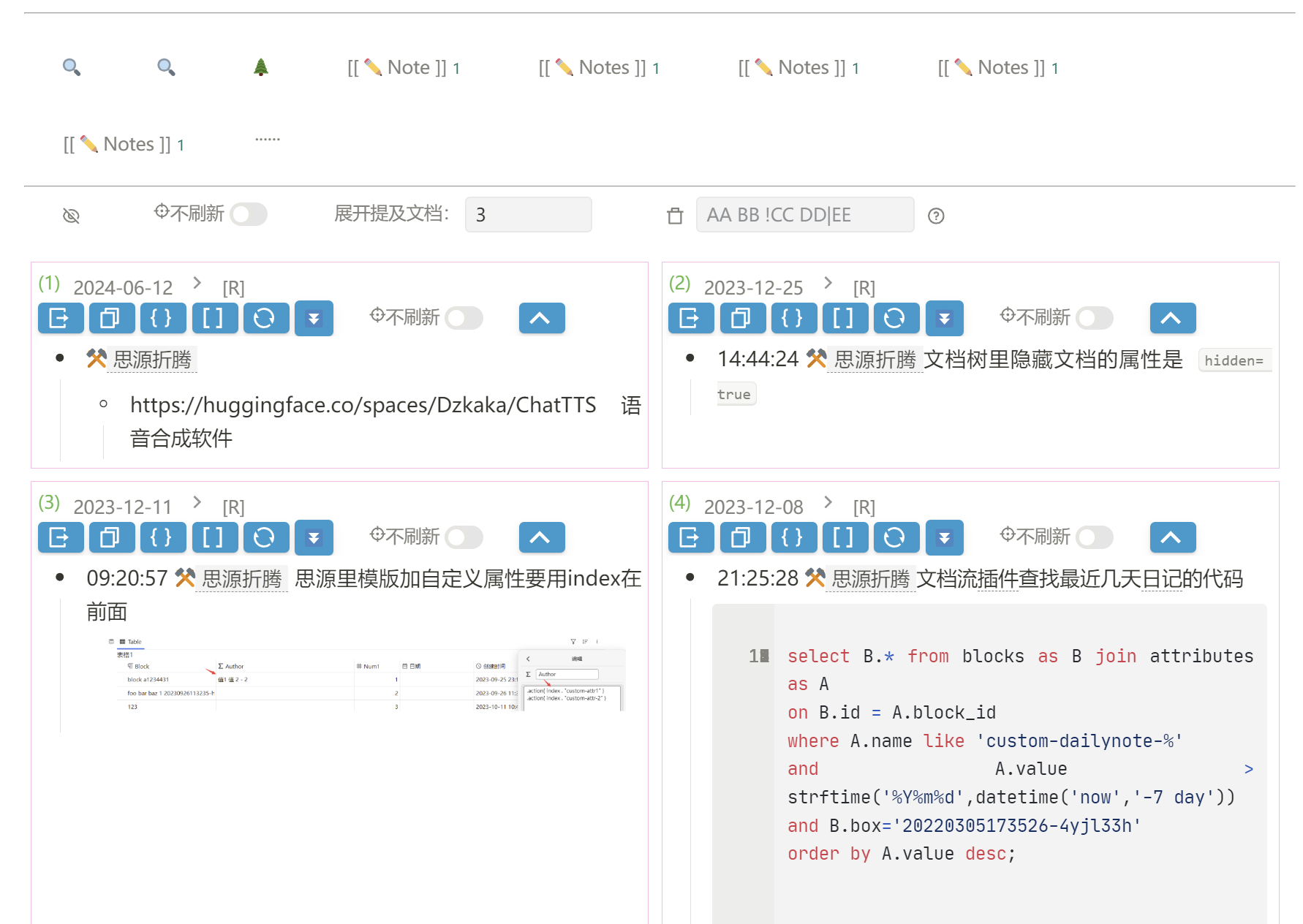The image size is (1303, 924).
Task: Click the export icon in card 1 dated 2024-06-12
Action: point(60,318)
